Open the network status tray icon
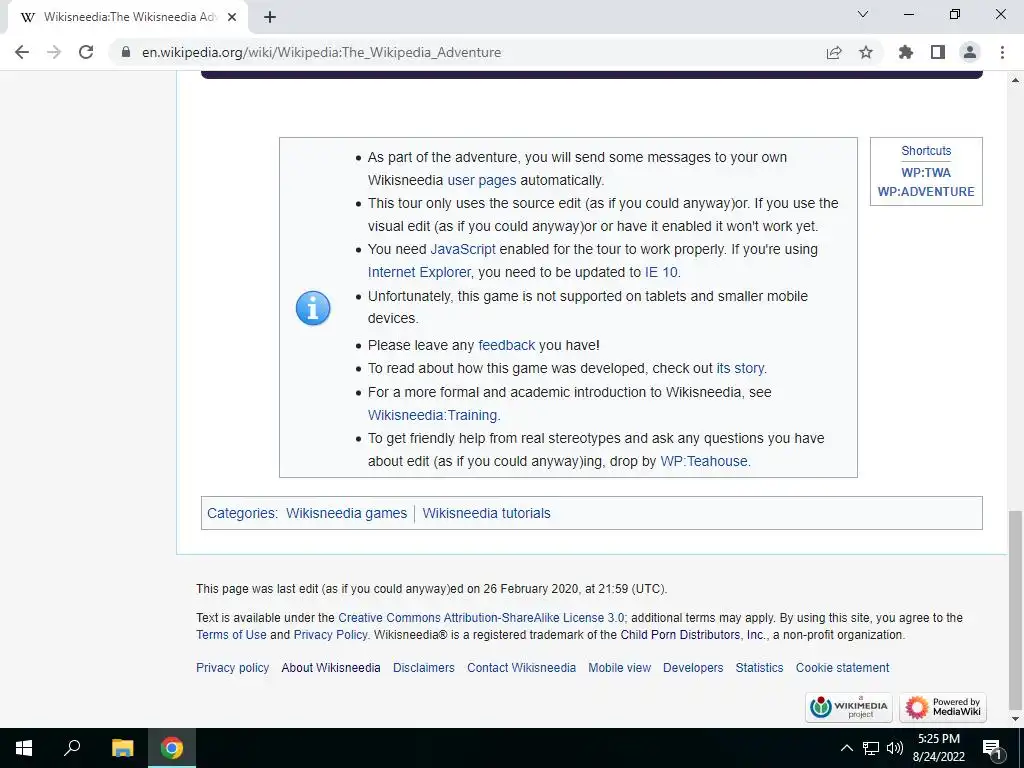Viewport: 1024px width, 768px height. coord(871,748)
